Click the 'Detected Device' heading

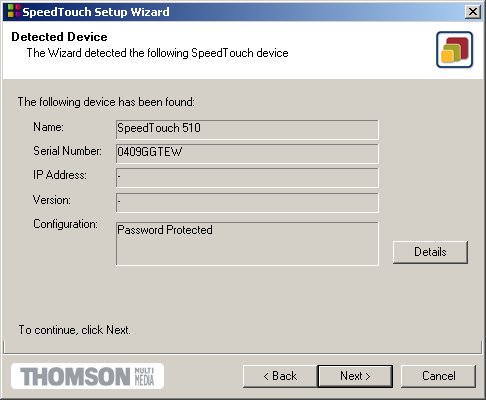59,37
